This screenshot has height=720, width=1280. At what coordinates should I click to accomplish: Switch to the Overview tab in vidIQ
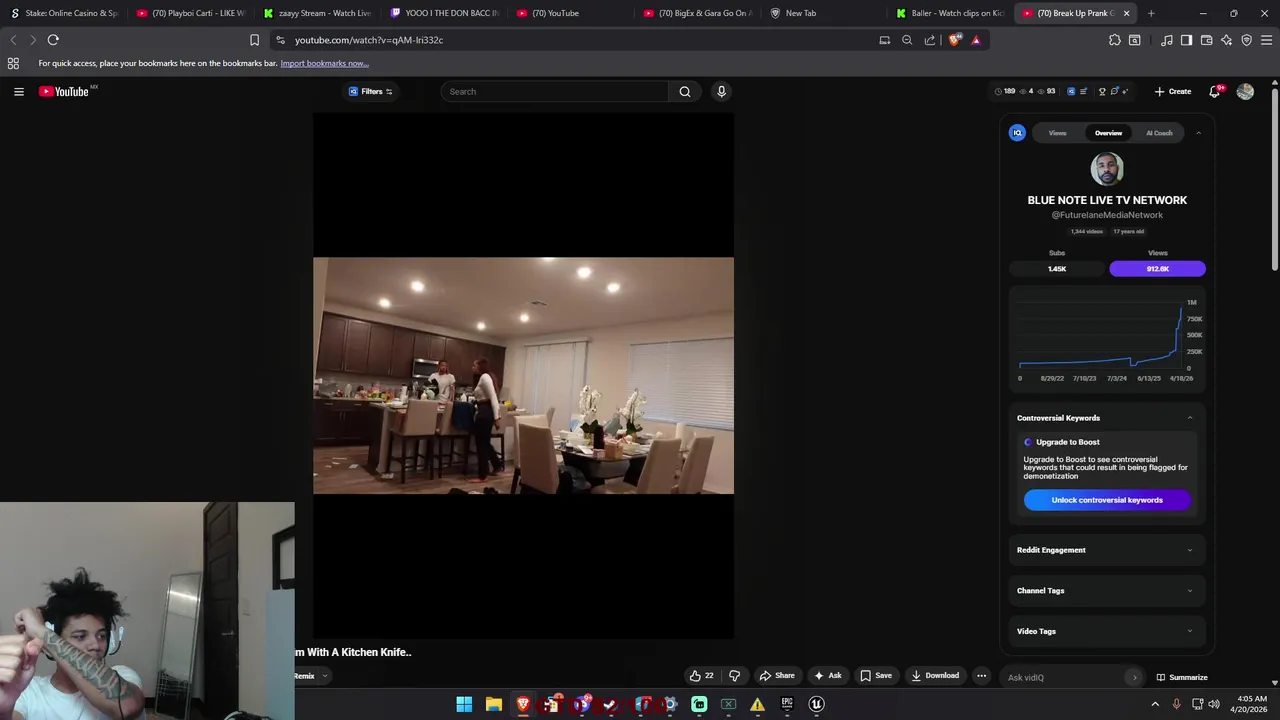[1108, 133]
